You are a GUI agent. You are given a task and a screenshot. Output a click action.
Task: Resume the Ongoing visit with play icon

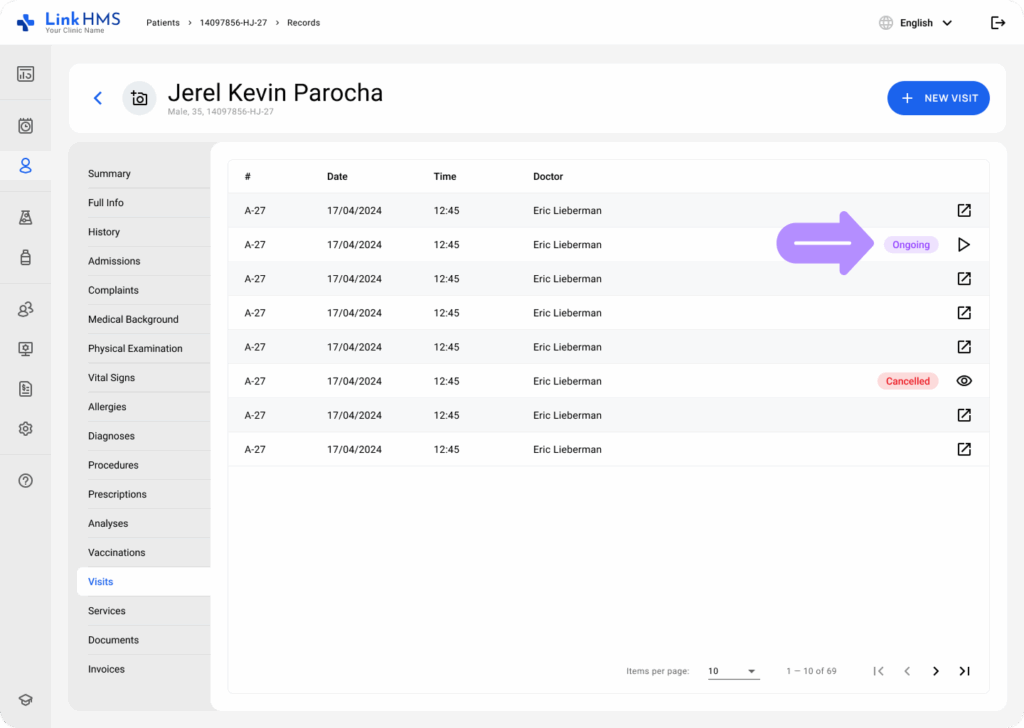963,245
